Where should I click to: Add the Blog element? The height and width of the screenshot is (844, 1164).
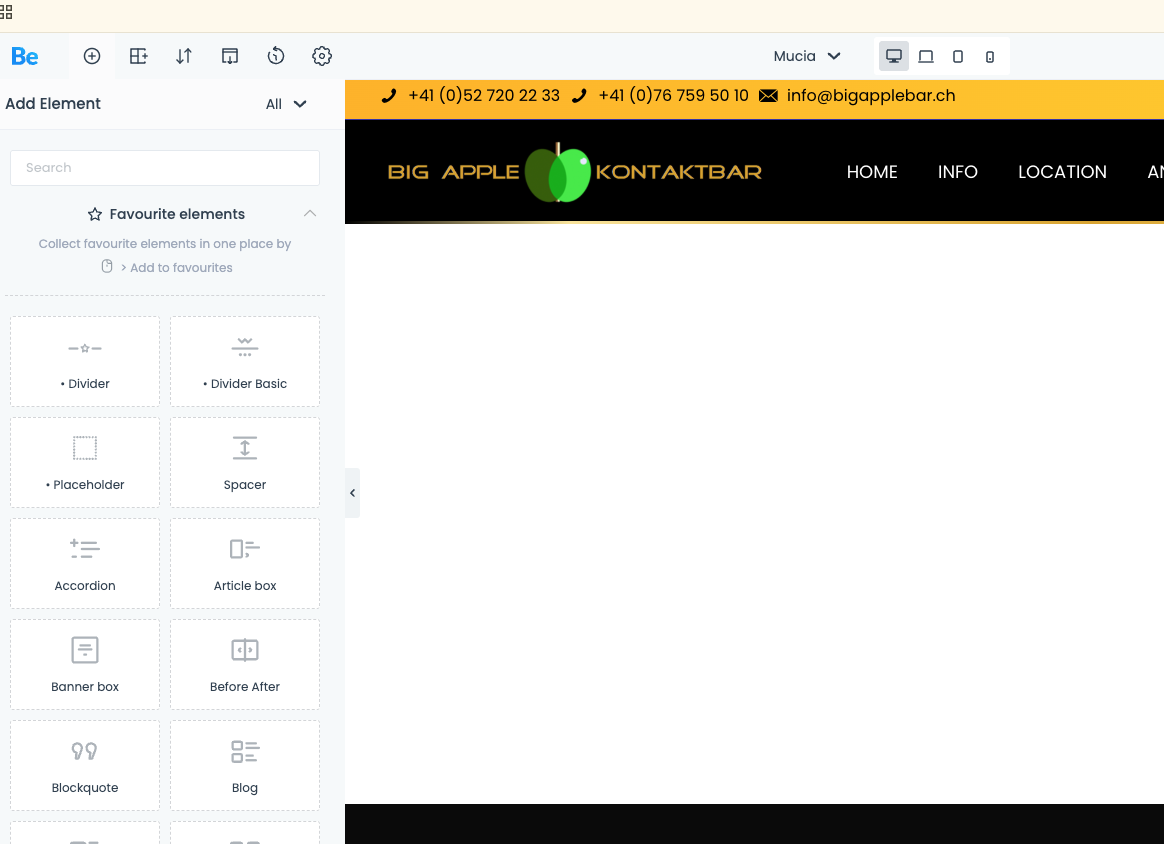click(x=245, y=765)
